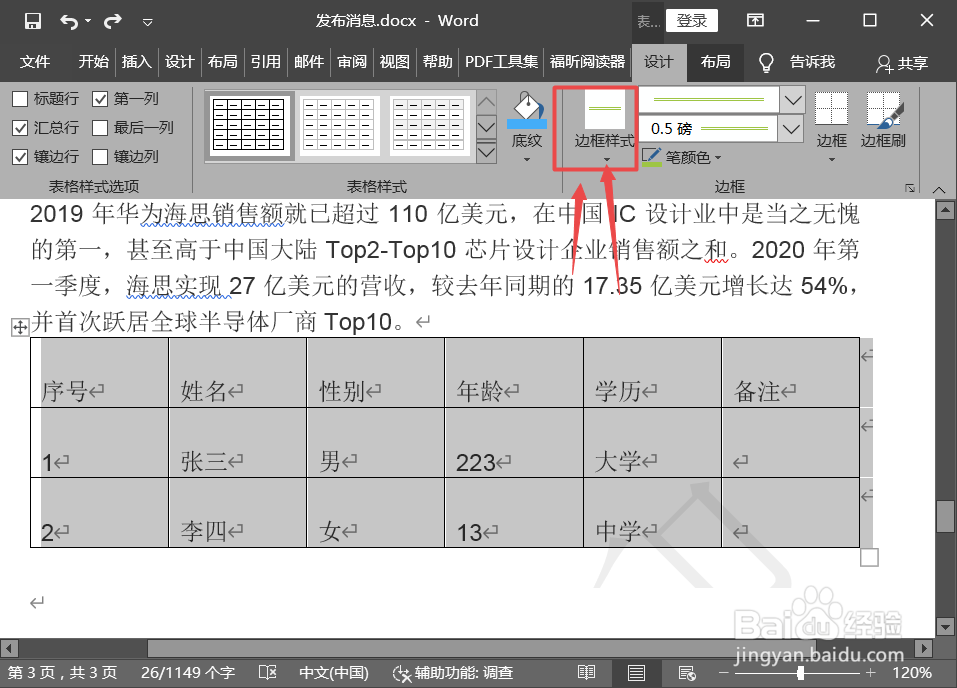Click the 登录 sign-in button
This screenshot has width=957, height=688.
(692, 21)
